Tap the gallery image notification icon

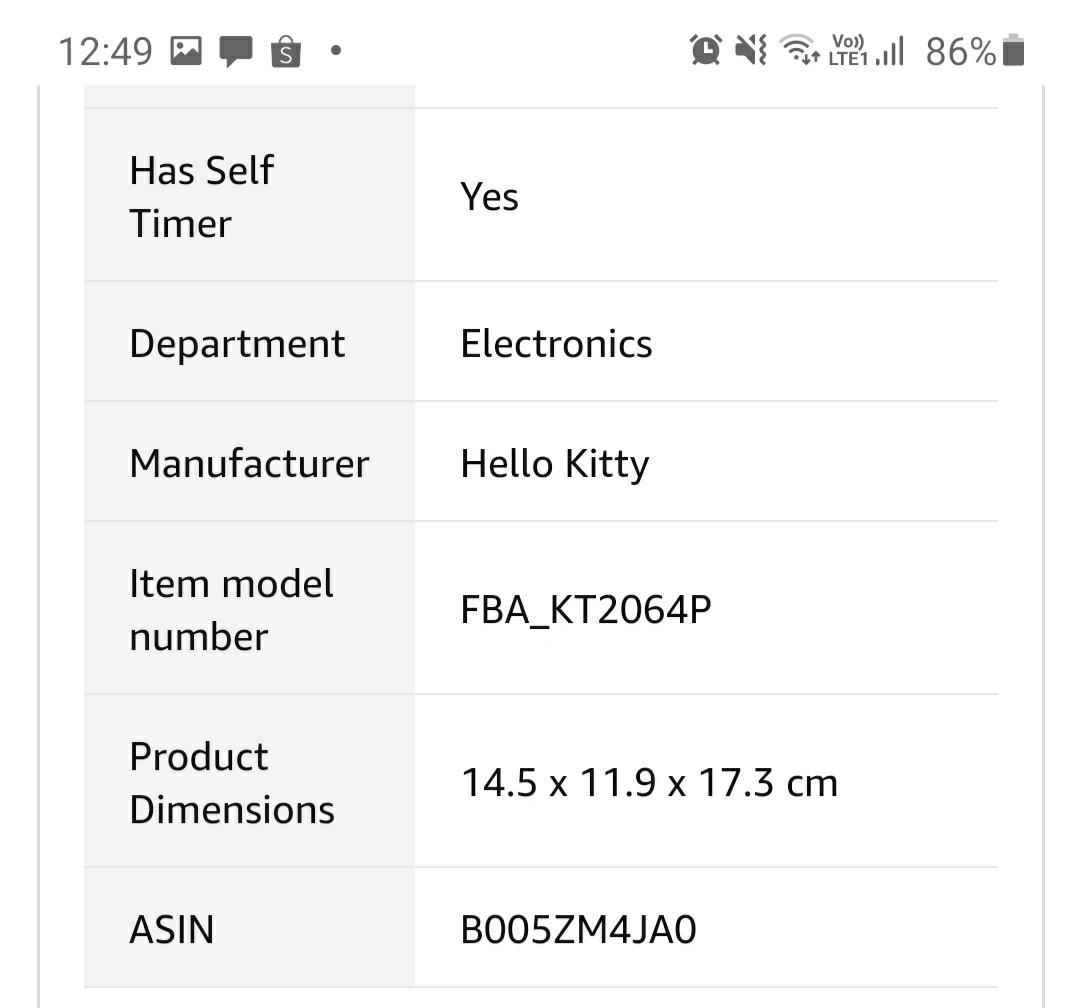[186, 50]
